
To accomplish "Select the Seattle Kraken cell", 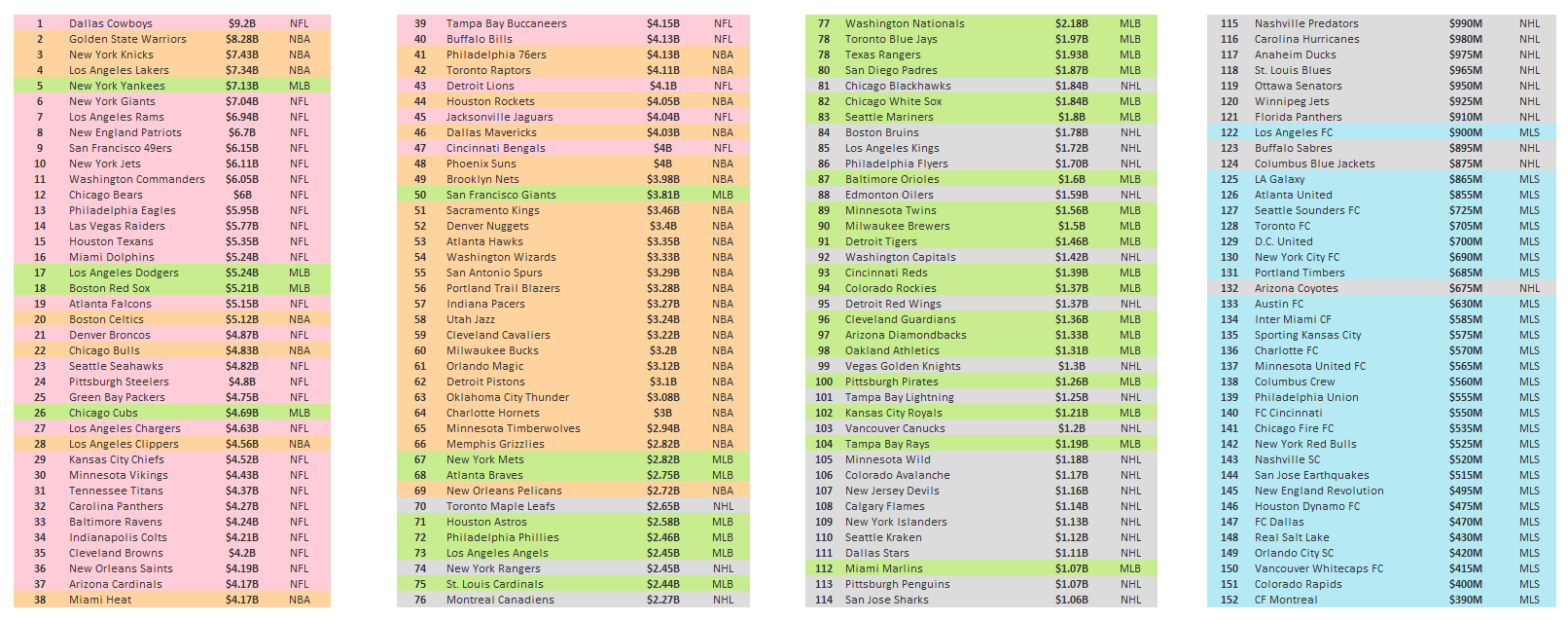I will 883,537.
